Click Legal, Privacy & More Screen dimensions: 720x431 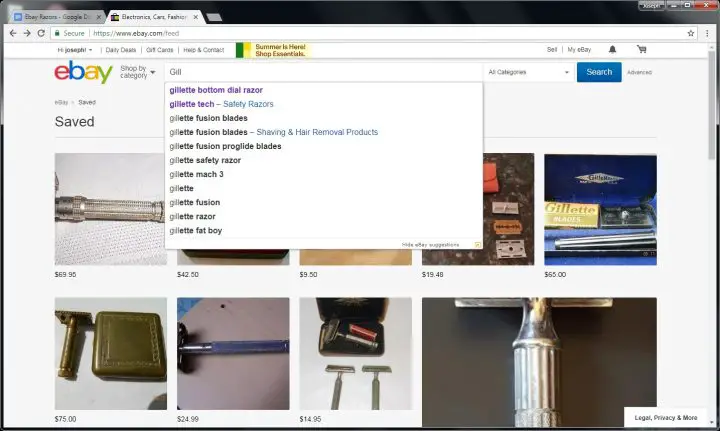pos(666,418)
